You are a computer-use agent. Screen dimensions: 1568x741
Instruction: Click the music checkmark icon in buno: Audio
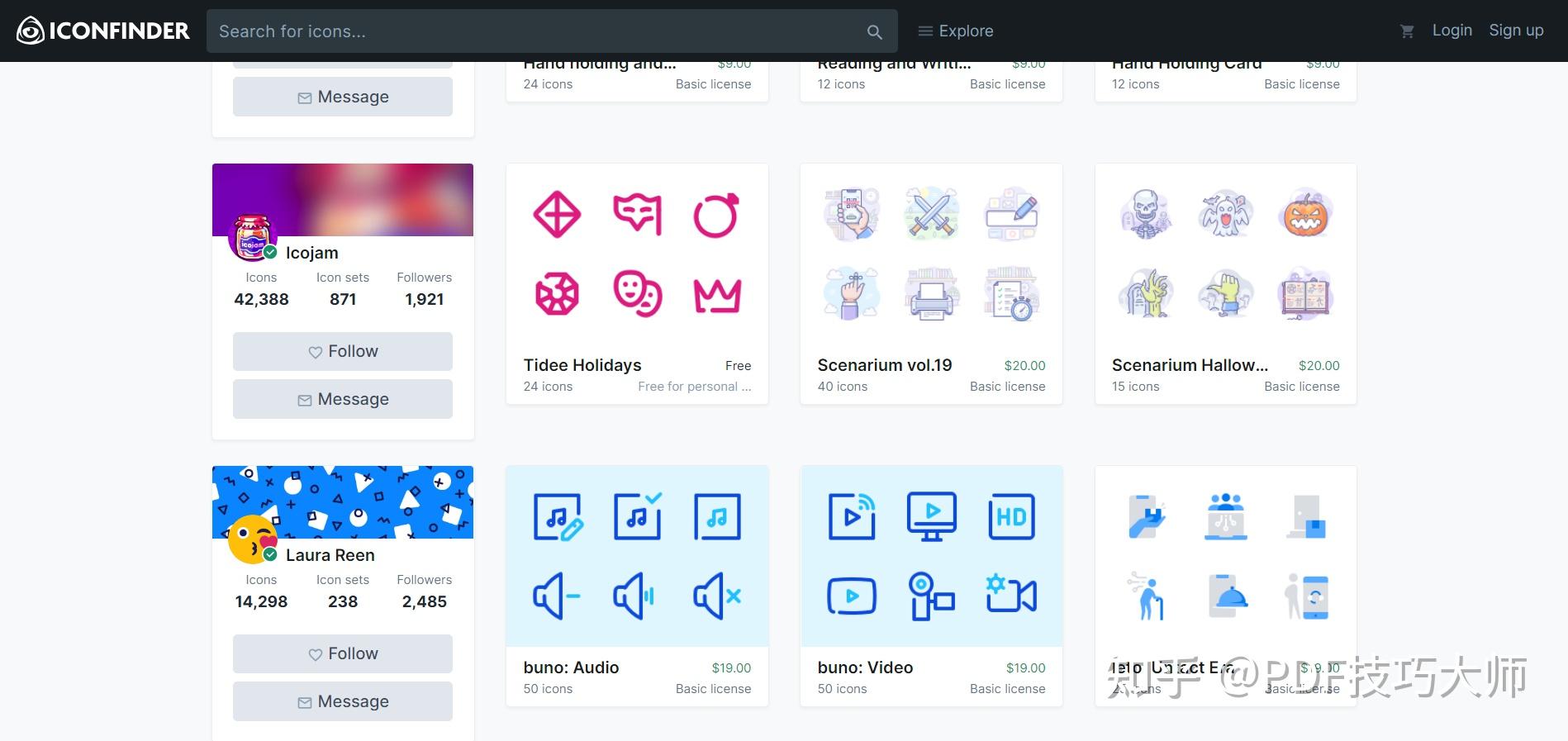pyautogui.click(x=637, y=516)
